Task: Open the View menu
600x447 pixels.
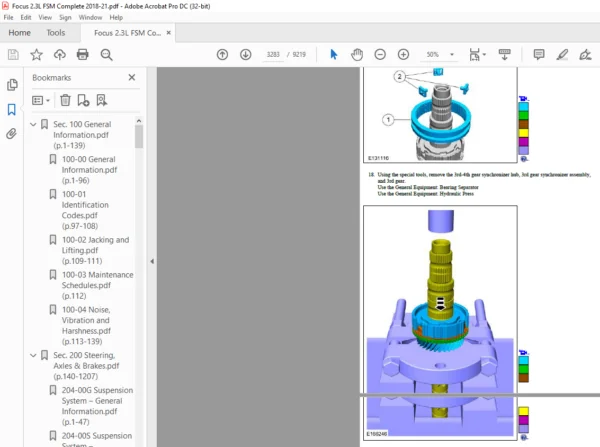Action: pos(45,17)
